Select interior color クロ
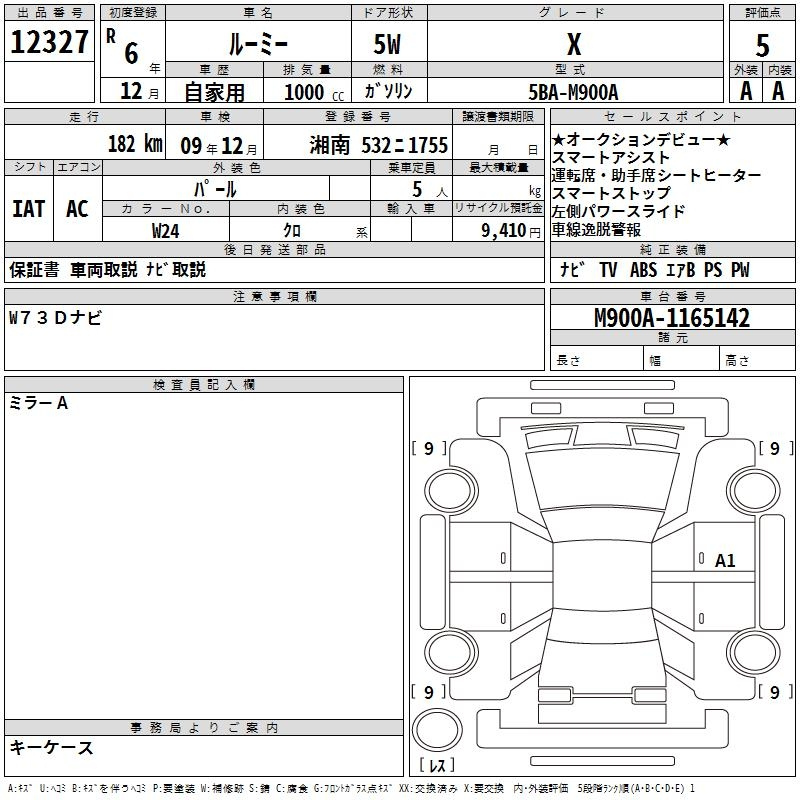 pyautogui.click(x=292, y=231)
